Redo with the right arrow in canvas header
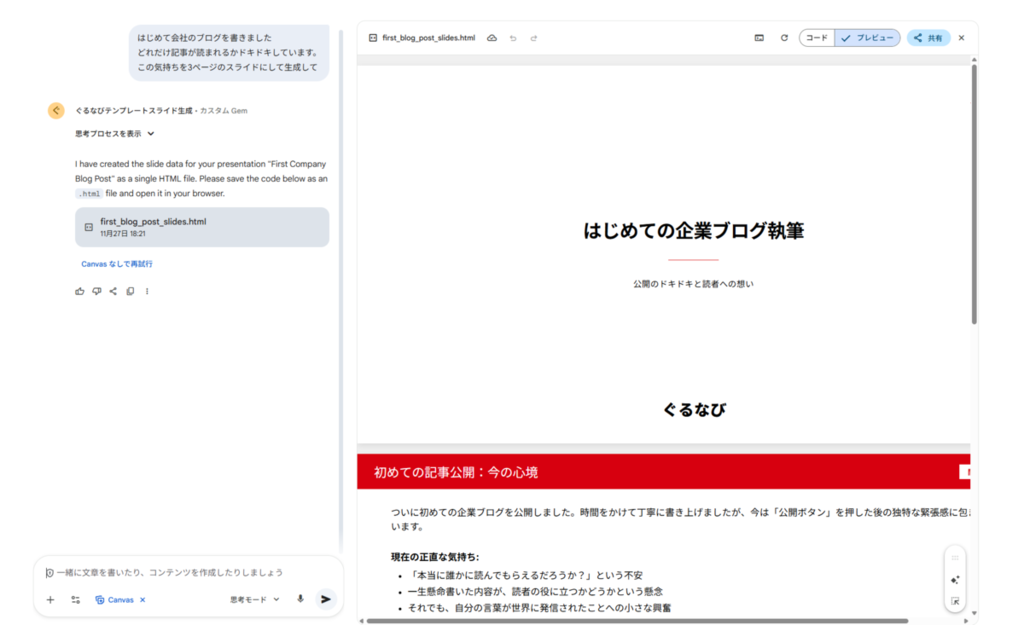 point(534,38)
